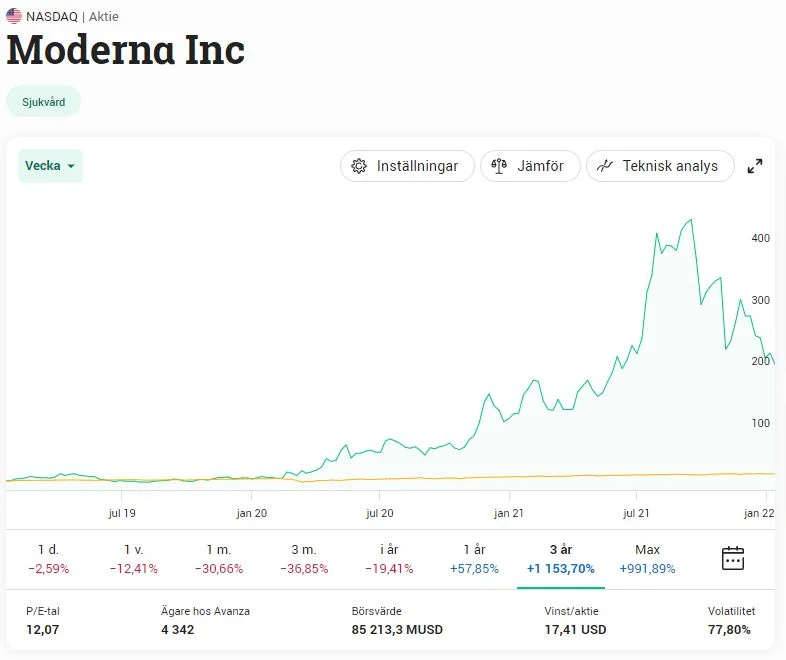This screenshot has height=660, width=786.
Task: Switch to the 3 m. period
Action: (x=304, y=559)
